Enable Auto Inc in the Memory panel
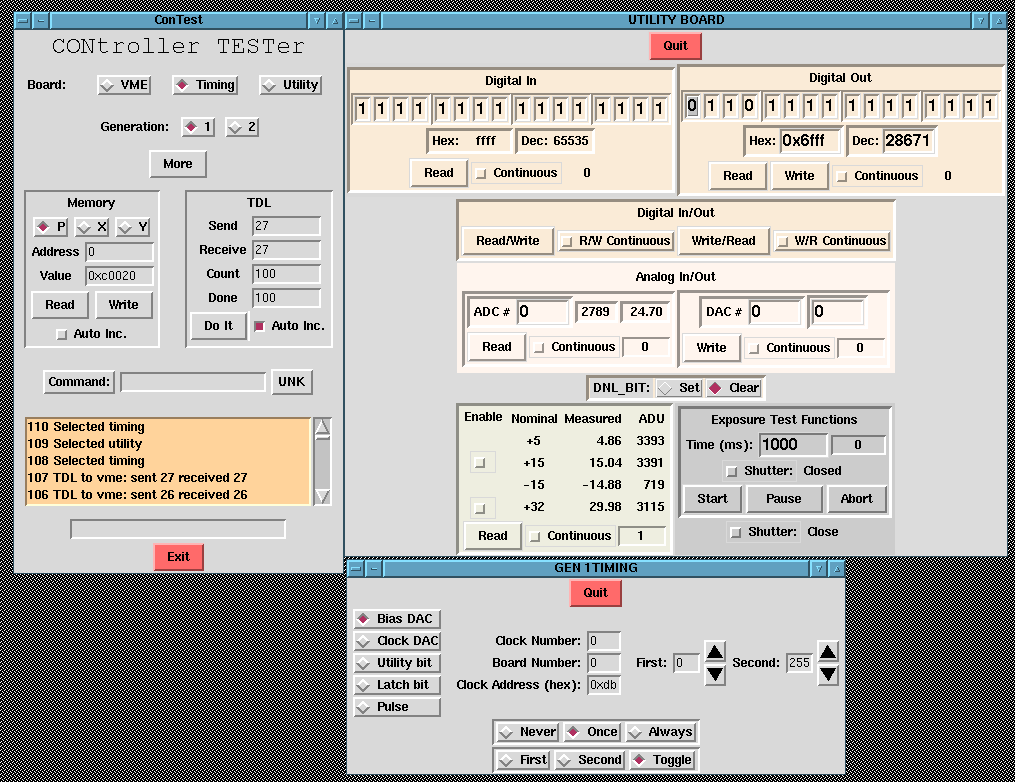 point(60,333)
